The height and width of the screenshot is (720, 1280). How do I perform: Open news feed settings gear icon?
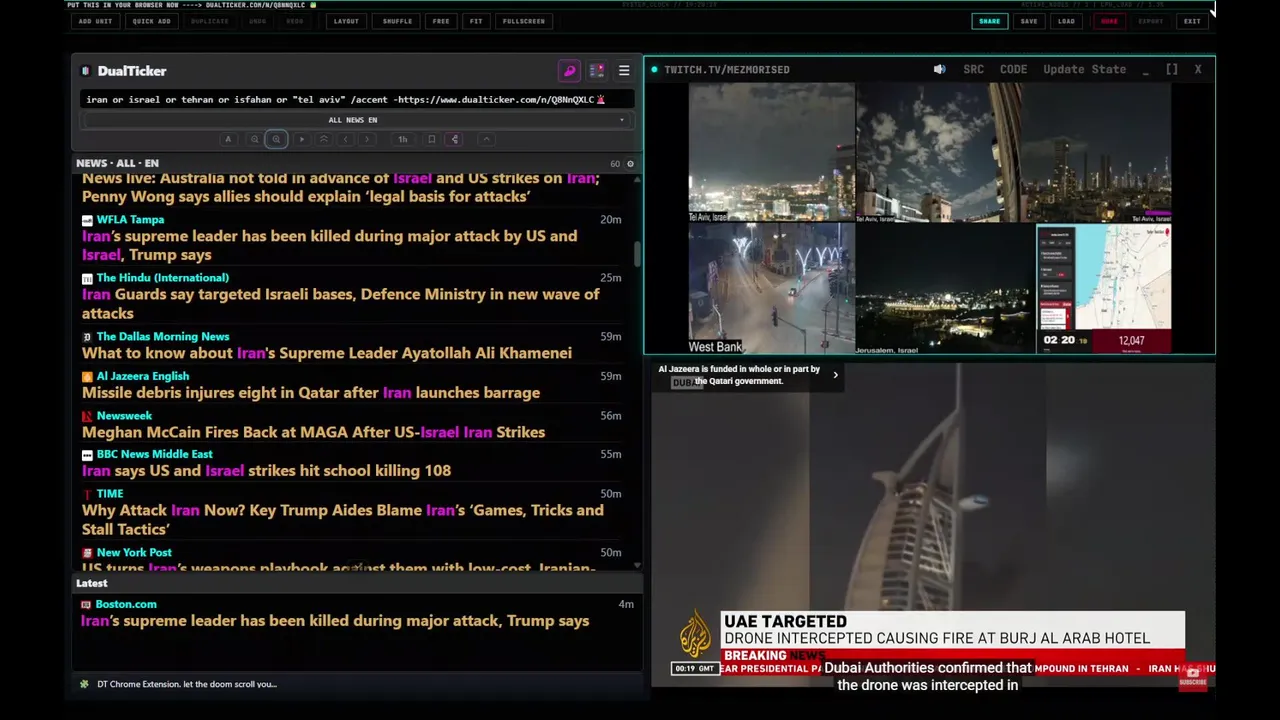(629, 164)
